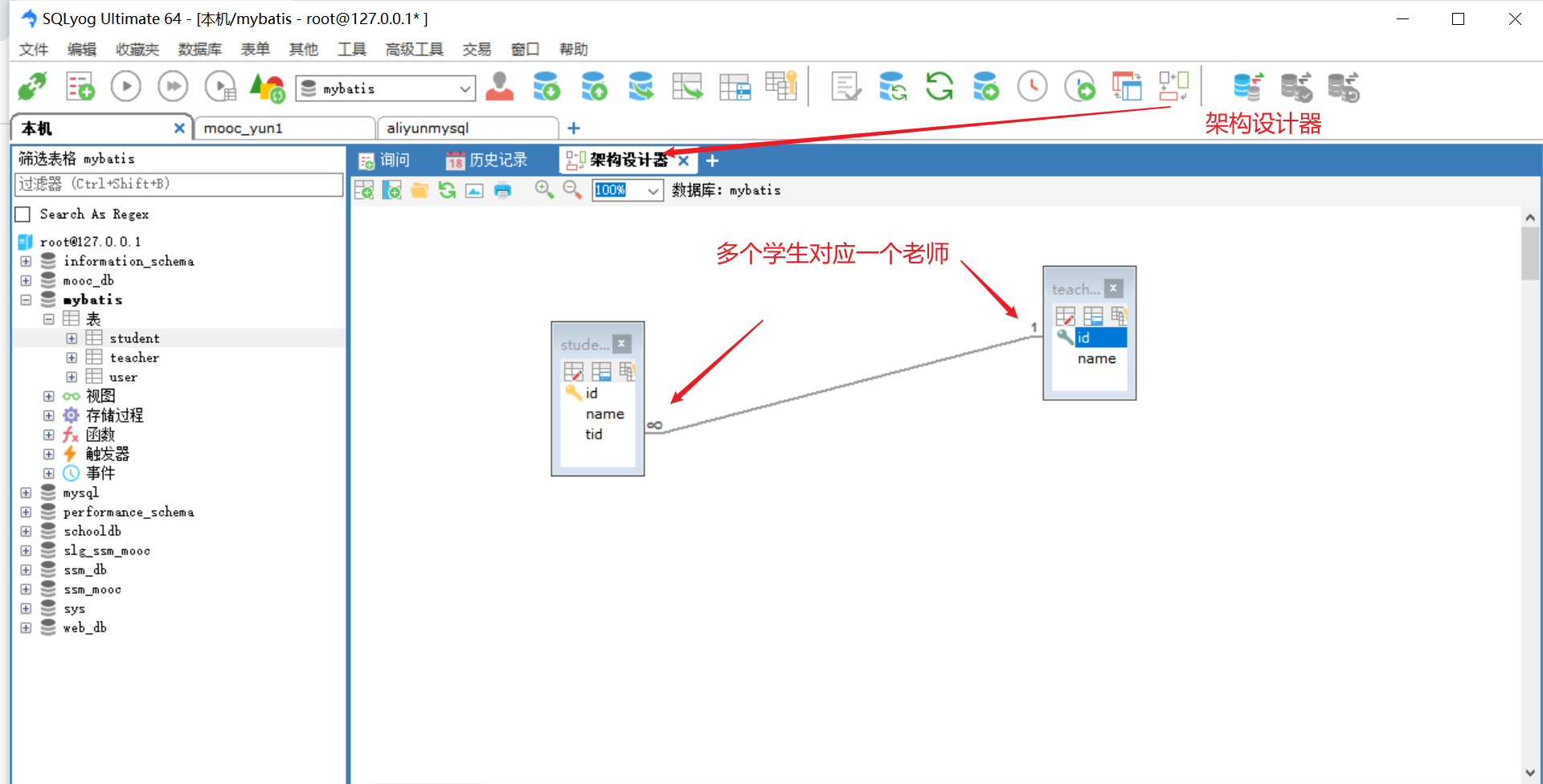Refresh the schema designer canvas
This screenshot has height=784, width=1543.
[x=447, y=190]
